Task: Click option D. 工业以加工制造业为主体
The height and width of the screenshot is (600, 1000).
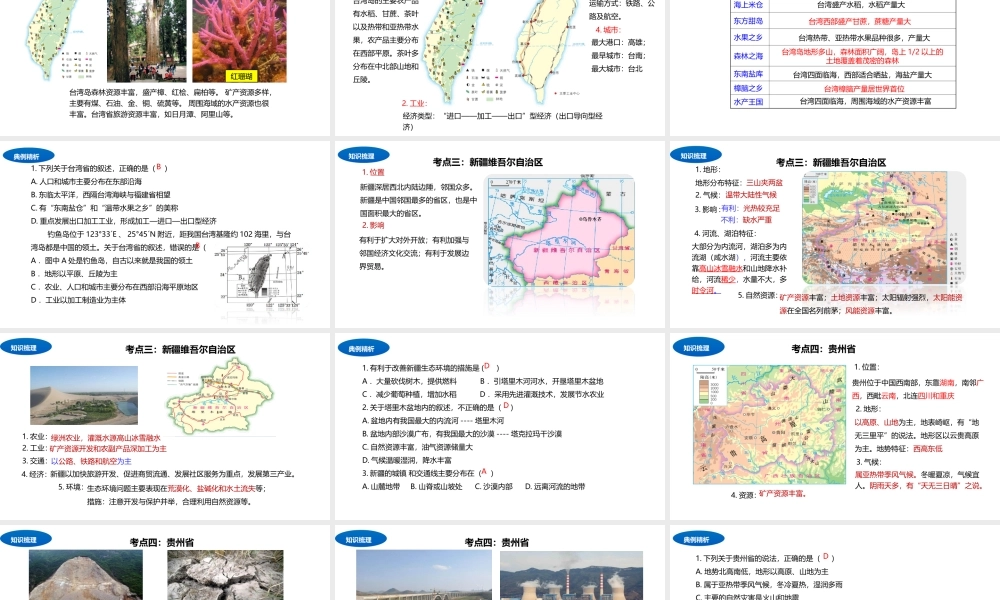Action: coord(78,300)
